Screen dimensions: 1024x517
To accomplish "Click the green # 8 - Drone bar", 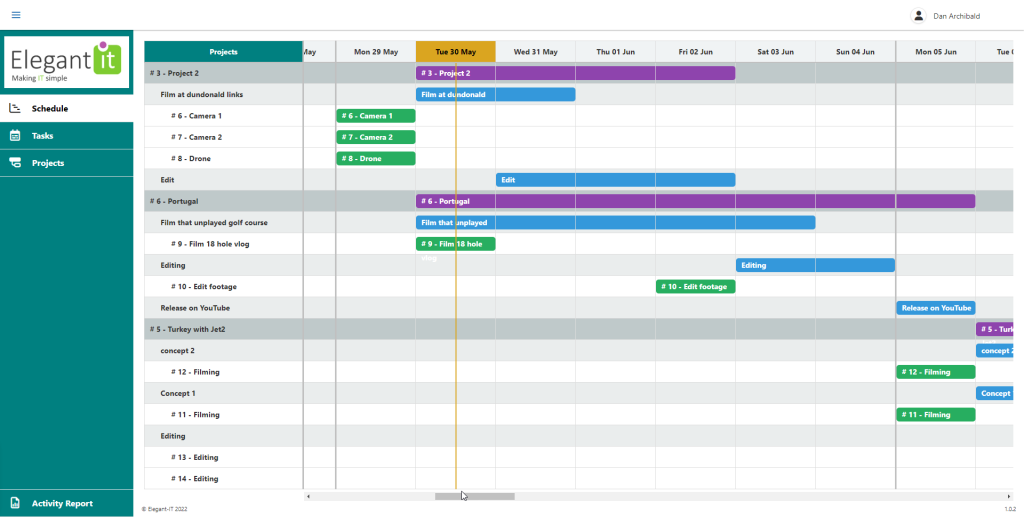I will (376, 159).
